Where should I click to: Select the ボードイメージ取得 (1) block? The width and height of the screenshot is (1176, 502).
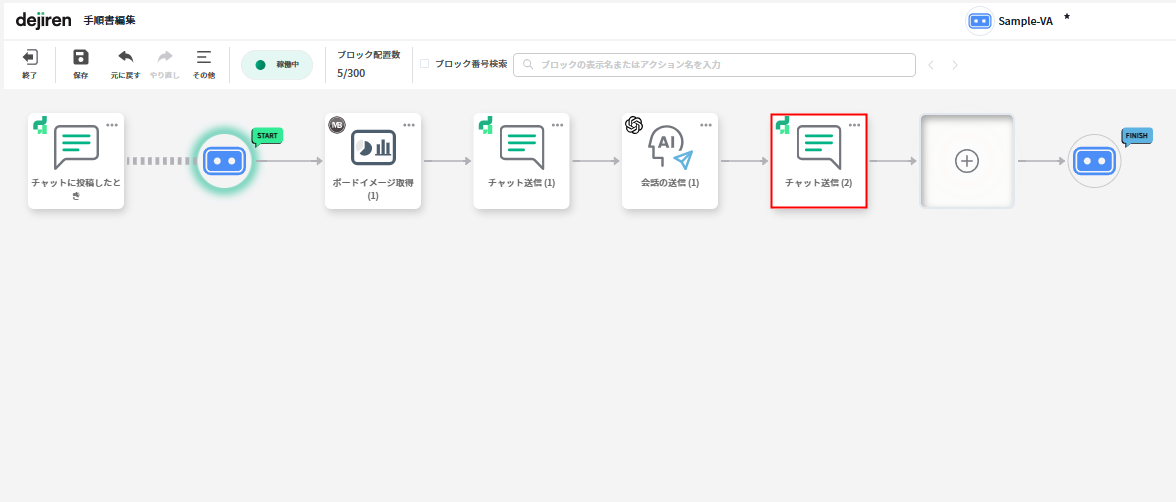coord(373,160)
